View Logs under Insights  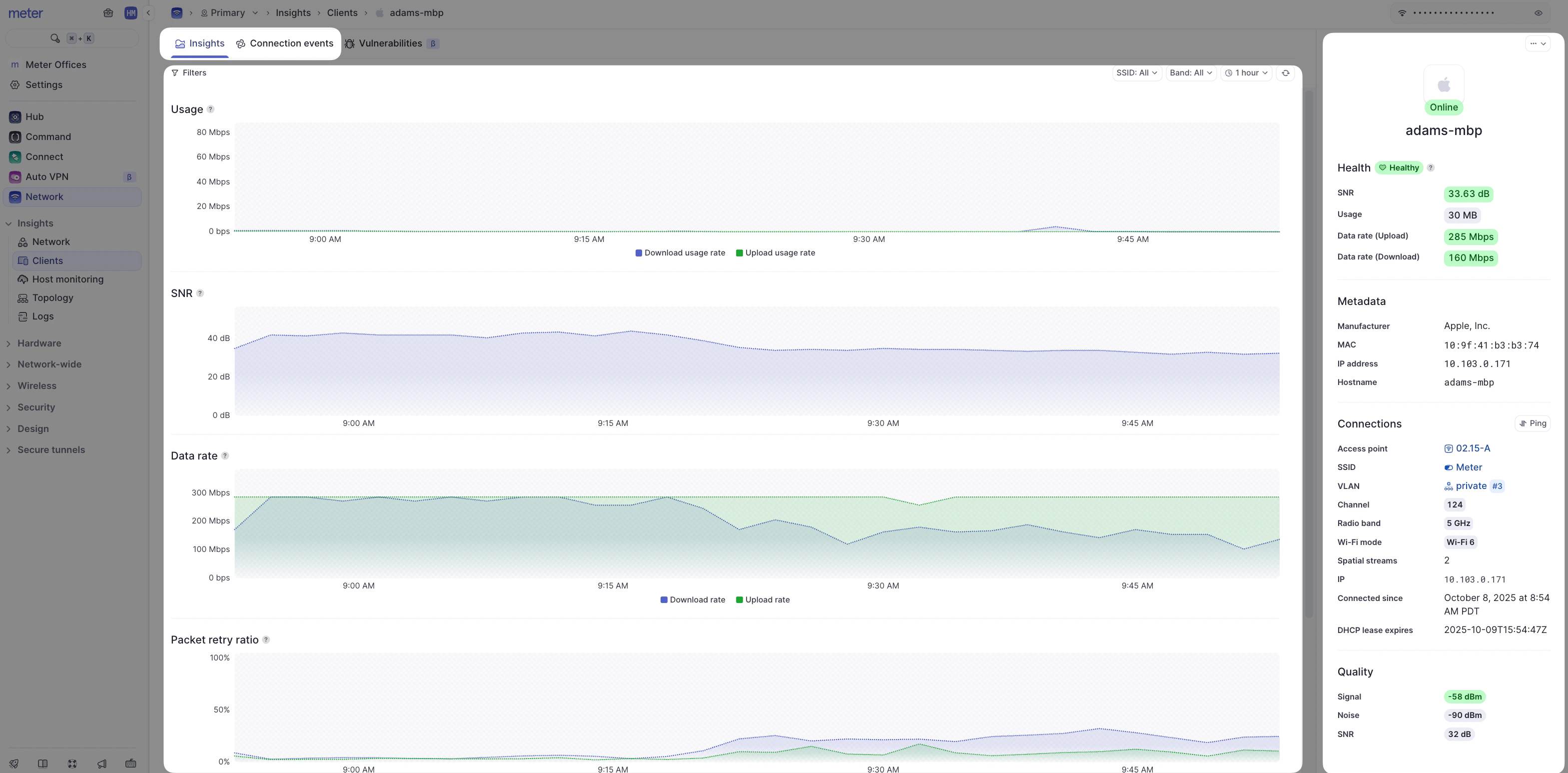[43, 316]
